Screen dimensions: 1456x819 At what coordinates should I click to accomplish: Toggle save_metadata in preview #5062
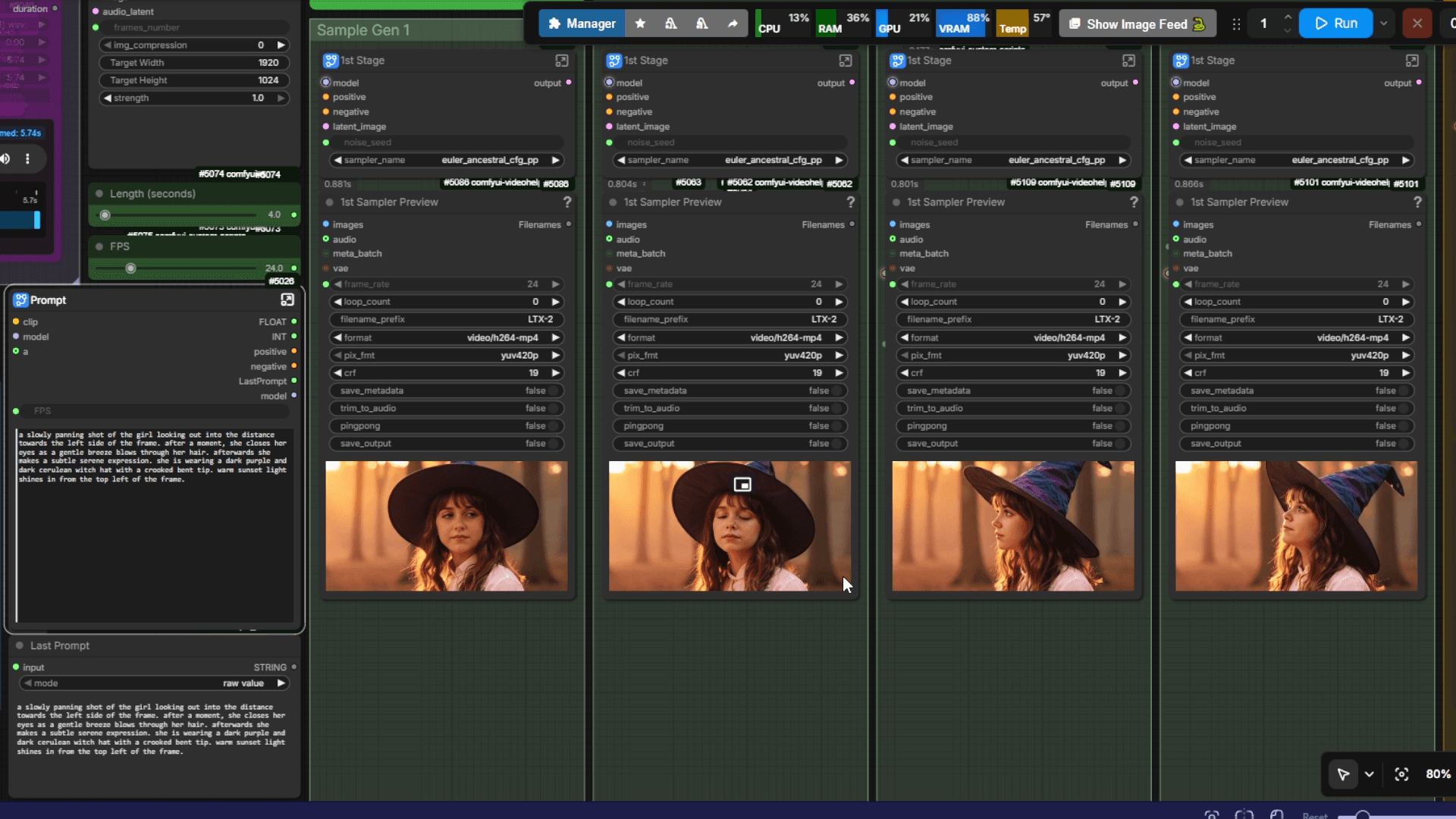pyautogui.click(x=732, y=391)
